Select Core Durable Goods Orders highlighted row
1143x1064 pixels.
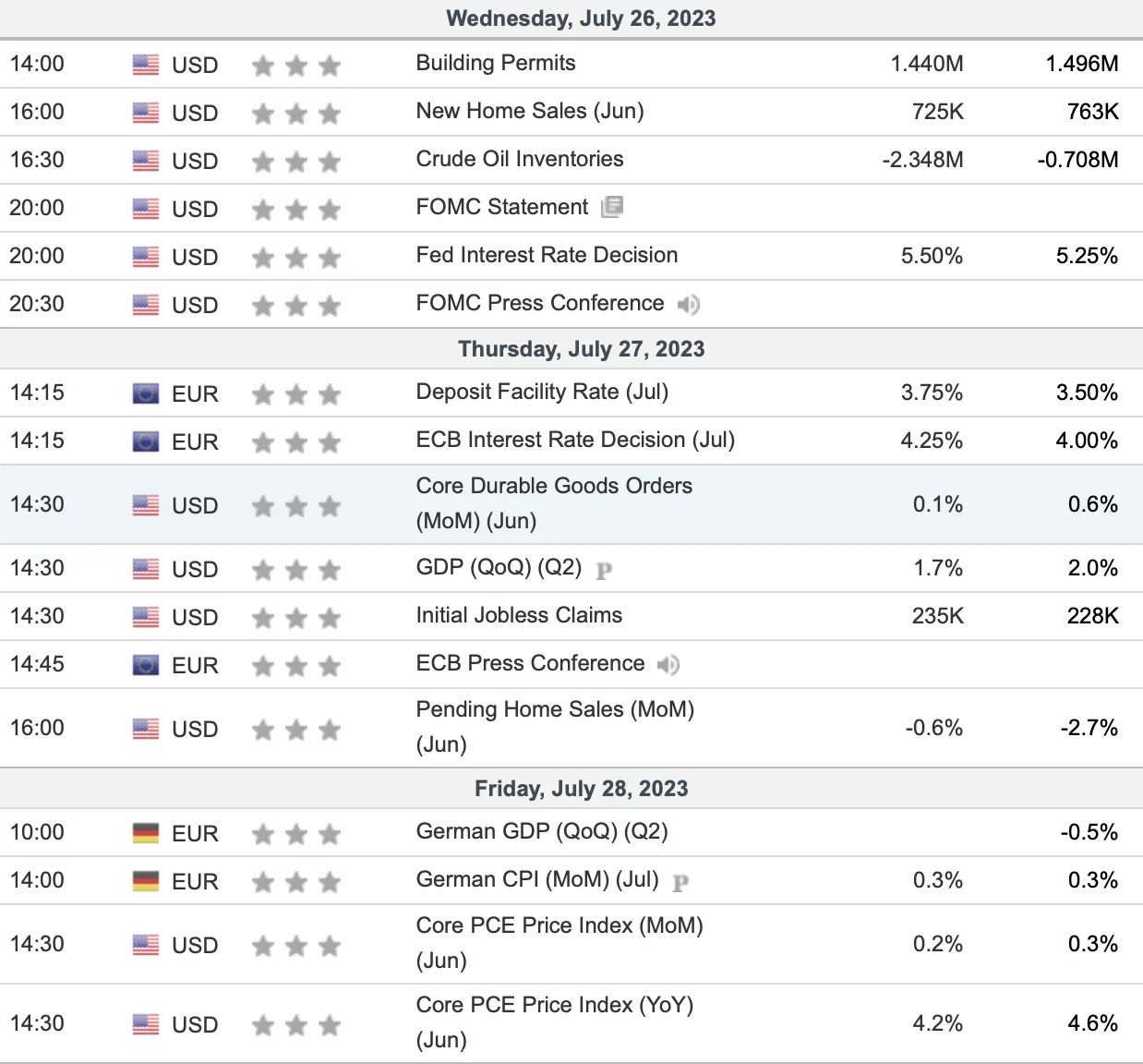(571, 504)
